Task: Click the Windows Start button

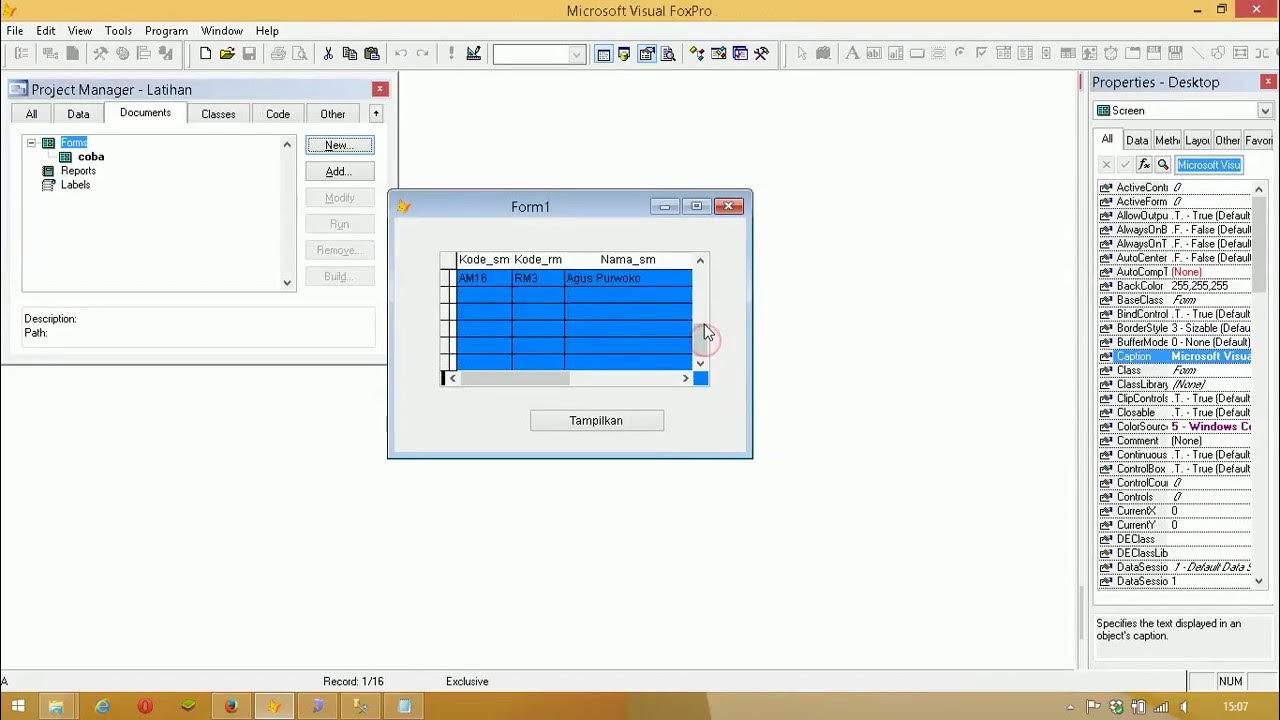Action: [17, 707]
